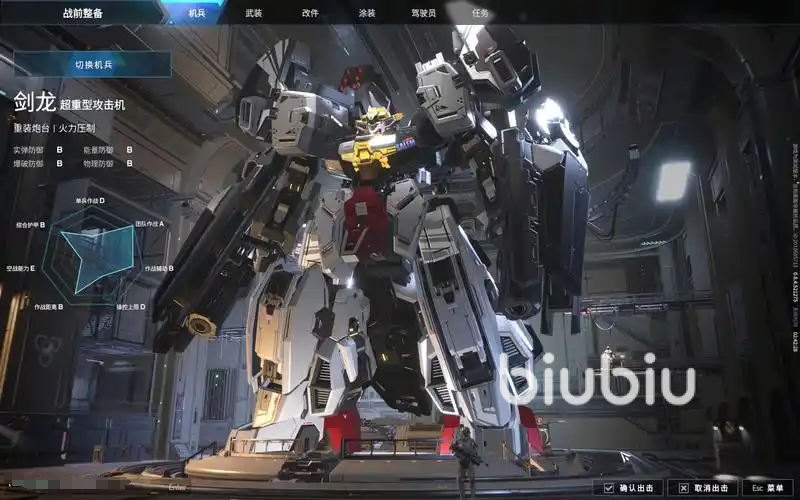
Task: Select the 改件 tab
Action: click(310, 13)
